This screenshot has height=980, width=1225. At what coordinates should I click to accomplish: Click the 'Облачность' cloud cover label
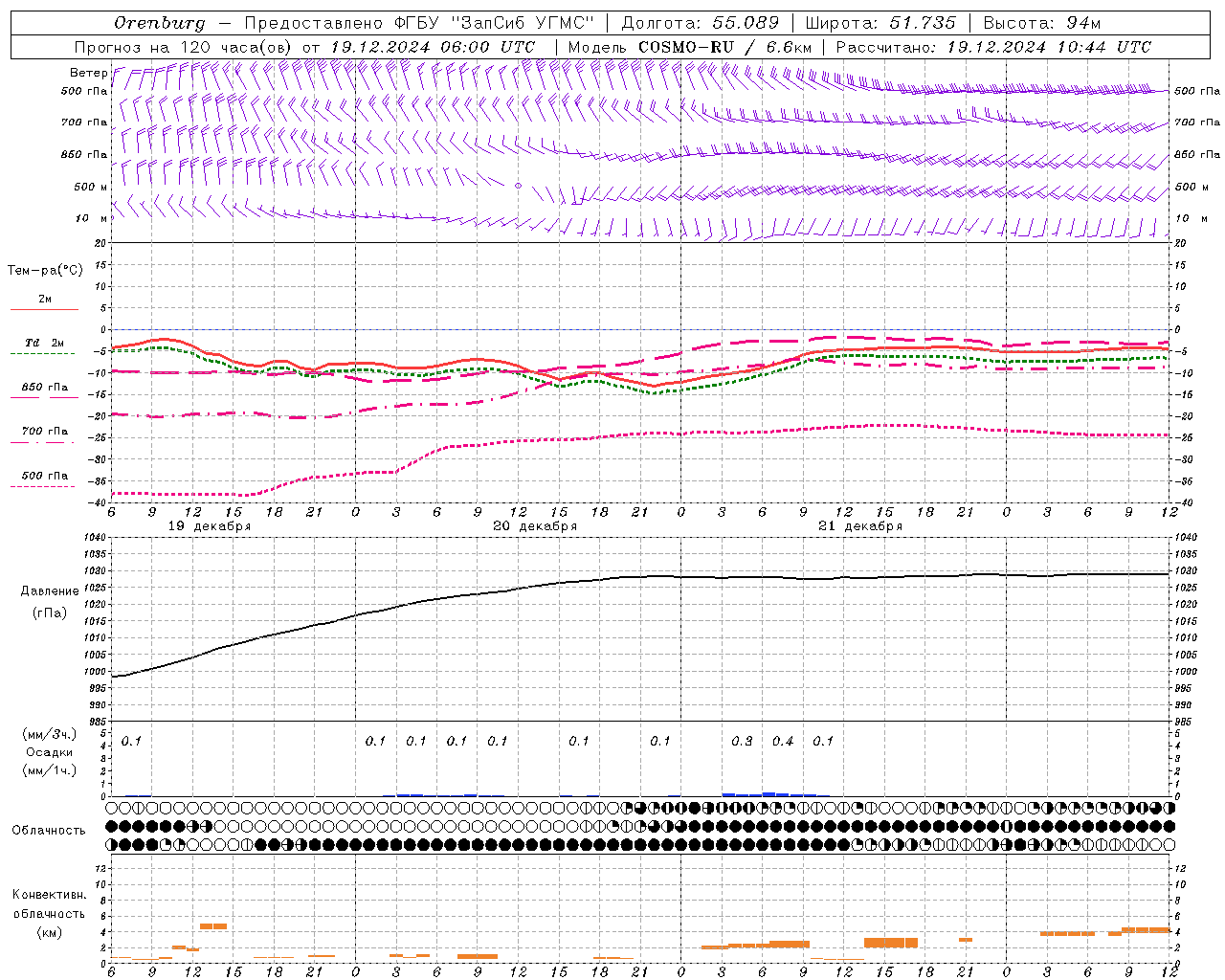[x=49, y=831]
